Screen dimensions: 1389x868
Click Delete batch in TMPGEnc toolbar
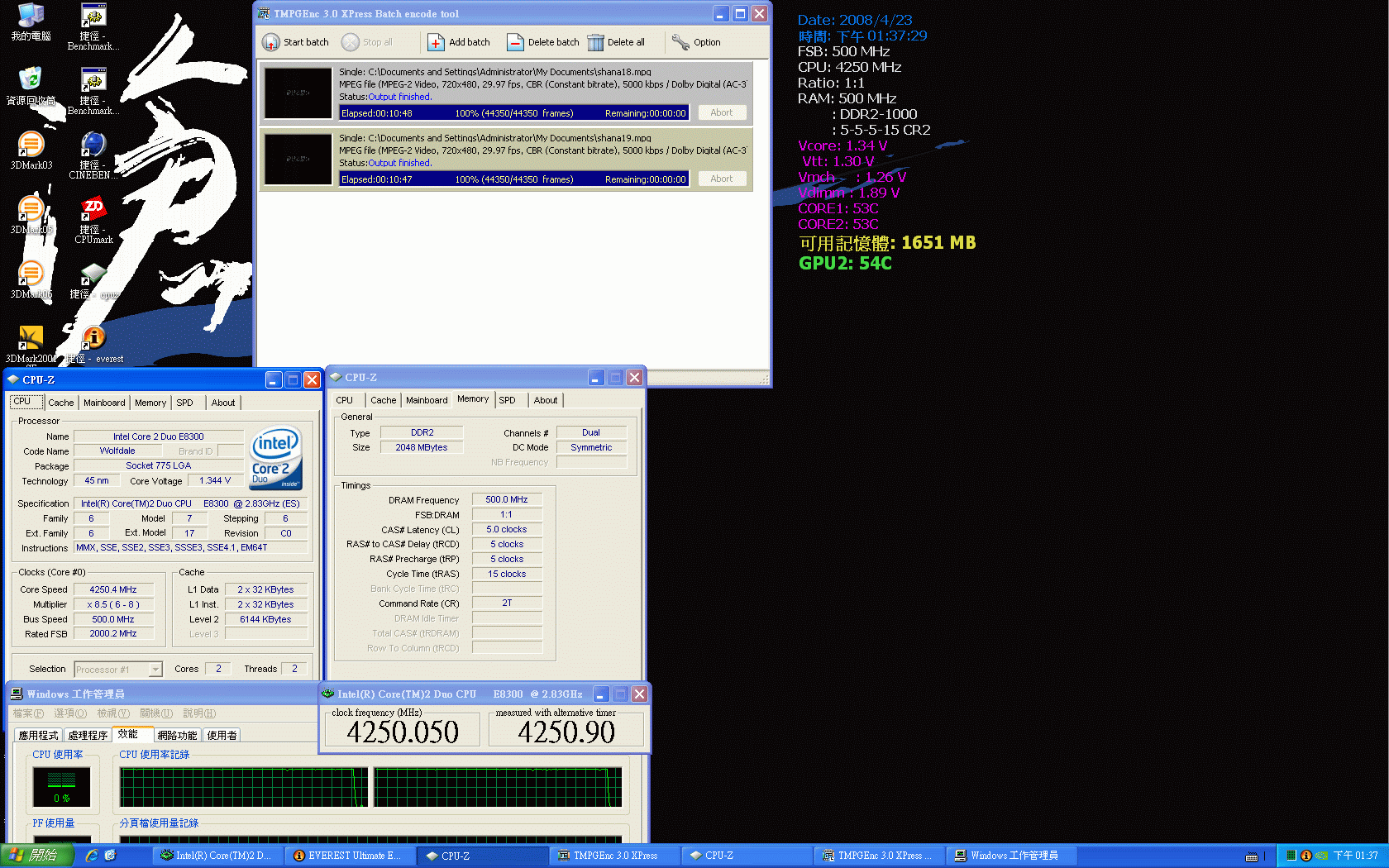(x=542, y=42)
